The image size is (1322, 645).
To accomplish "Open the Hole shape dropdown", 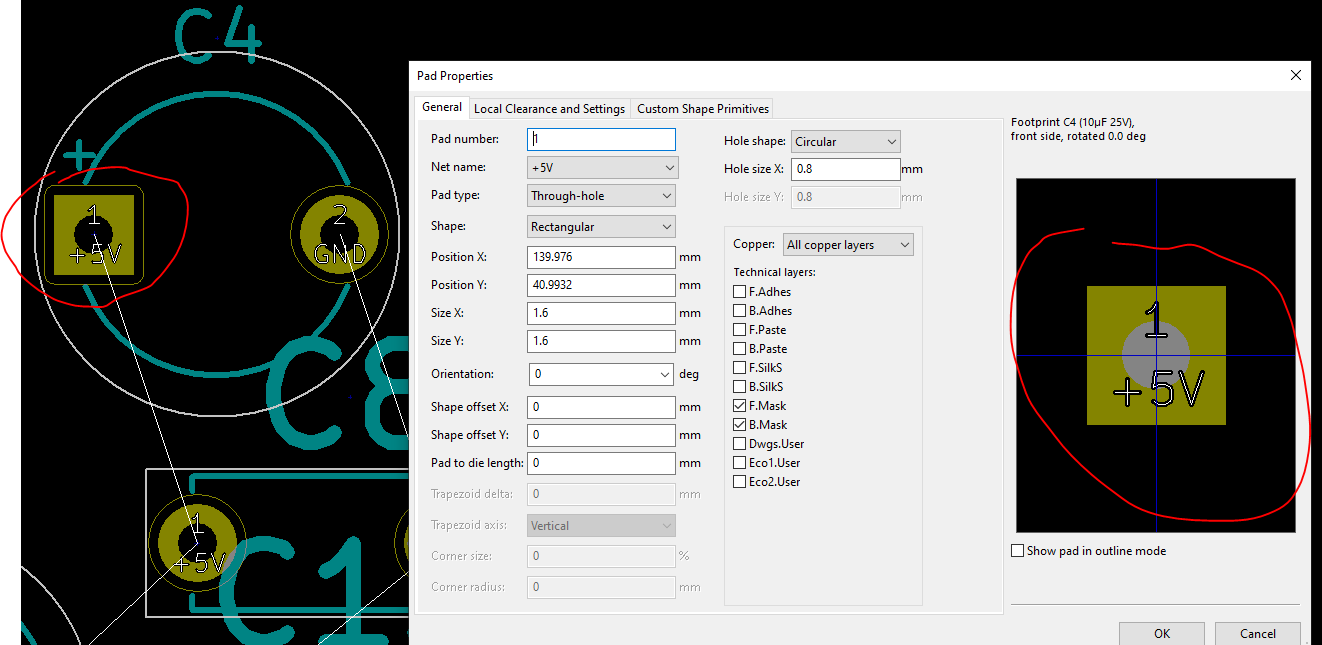I will pos(846,142).
